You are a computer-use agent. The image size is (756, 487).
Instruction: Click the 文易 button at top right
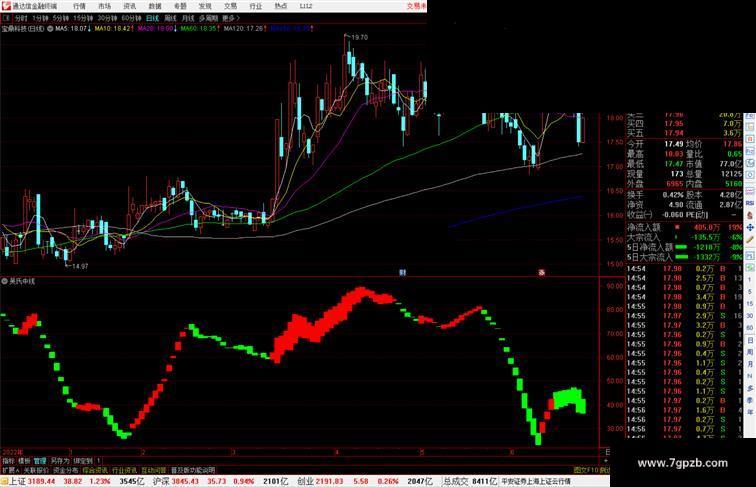click(x=416, y=6)
